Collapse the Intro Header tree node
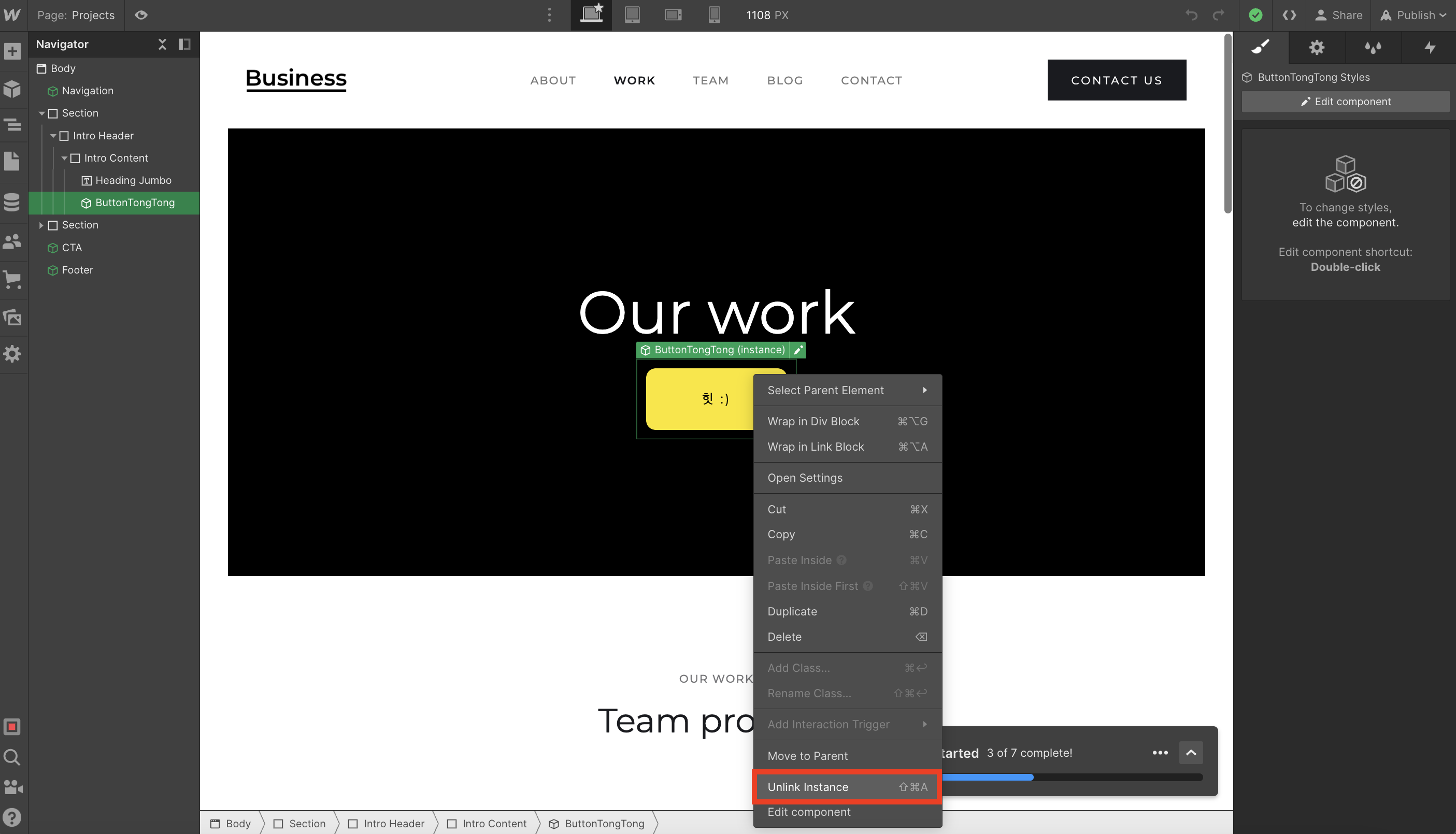The height and width of the screenshot is (834, 1456). point(53,136)
